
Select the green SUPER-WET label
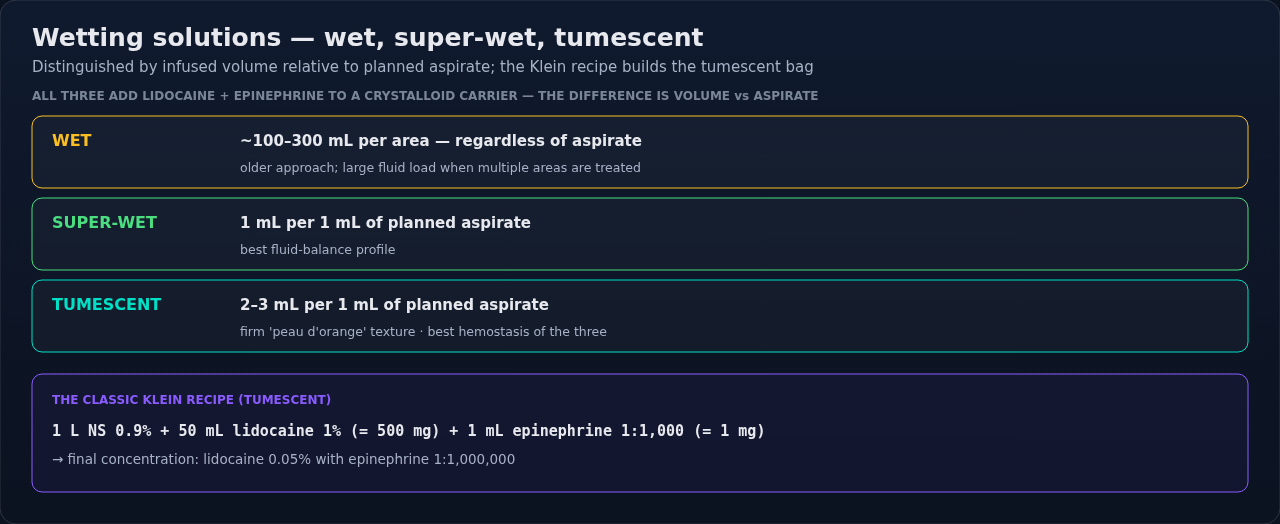[x=104, y=223]
